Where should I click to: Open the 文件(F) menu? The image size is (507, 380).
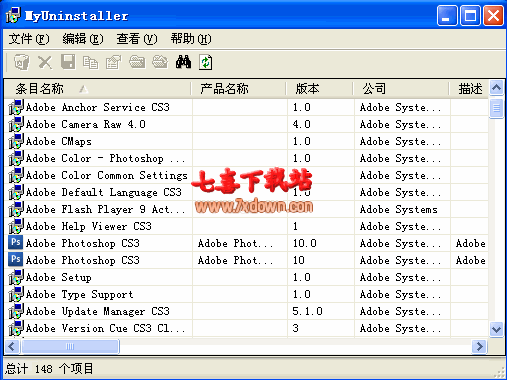(29, 39)
